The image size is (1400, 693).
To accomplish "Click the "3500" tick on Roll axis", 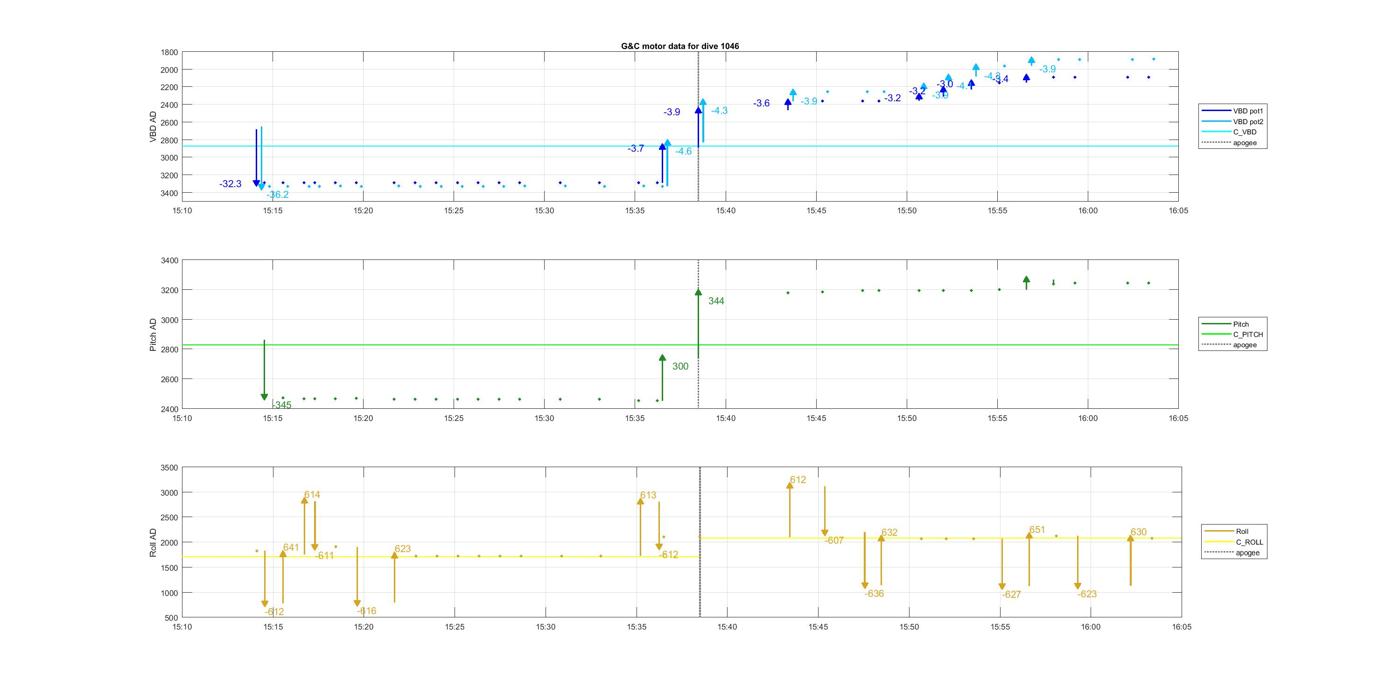I will [169, 468].
